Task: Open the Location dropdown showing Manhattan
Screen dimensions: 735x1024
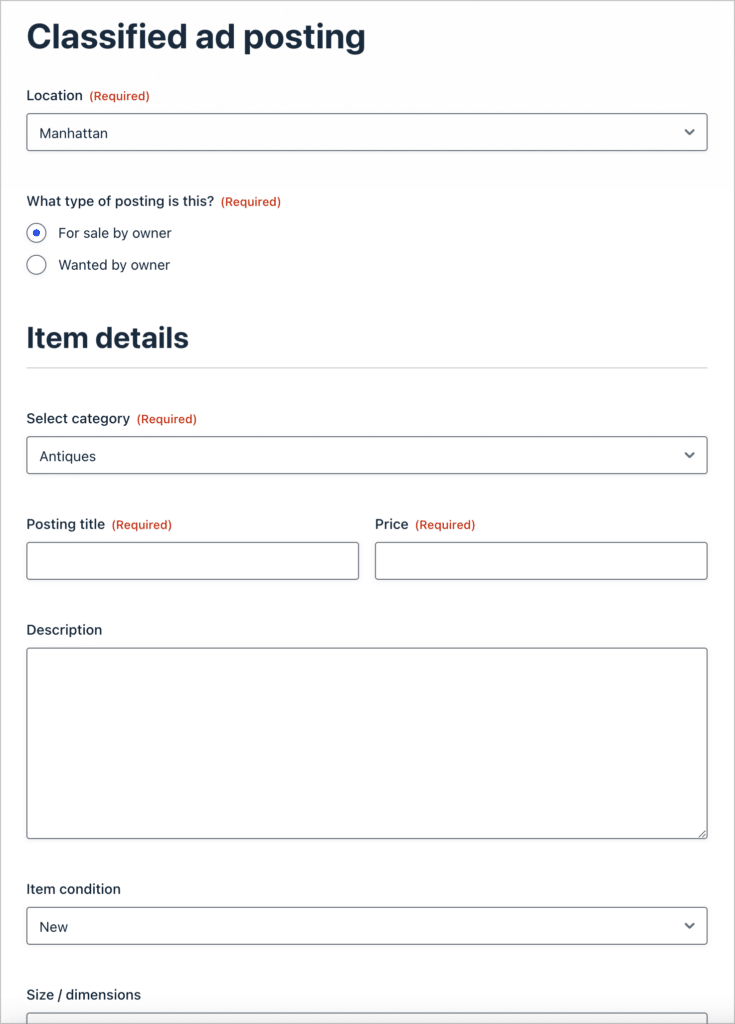Action: click(x=367, y=132)
